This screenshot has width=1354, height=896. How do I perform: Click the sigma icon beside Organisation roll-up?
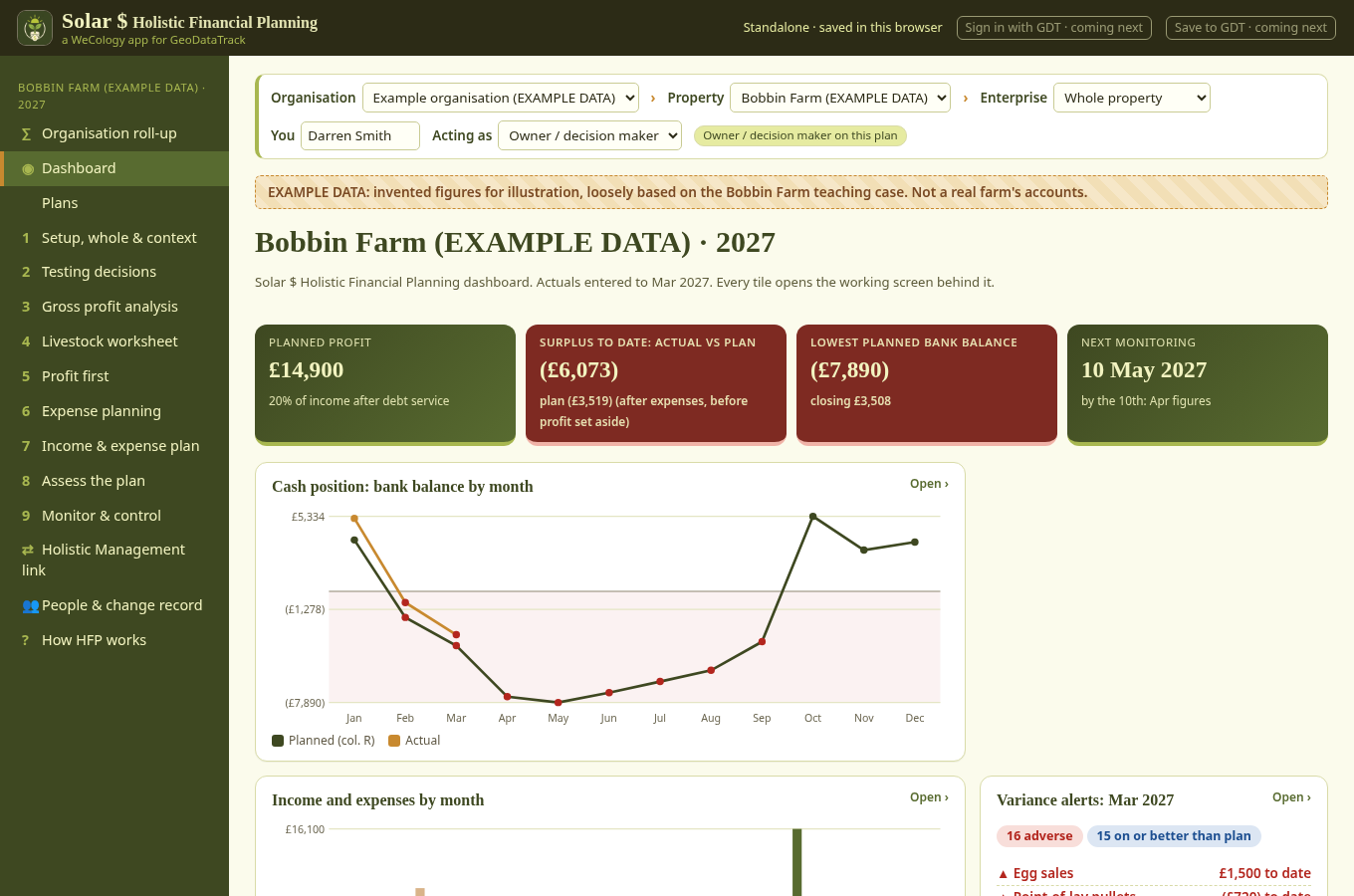[x=26, y=134]
